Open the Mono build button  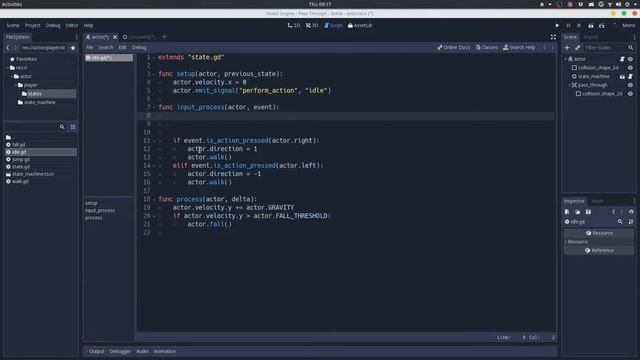[x=628, y=25]
